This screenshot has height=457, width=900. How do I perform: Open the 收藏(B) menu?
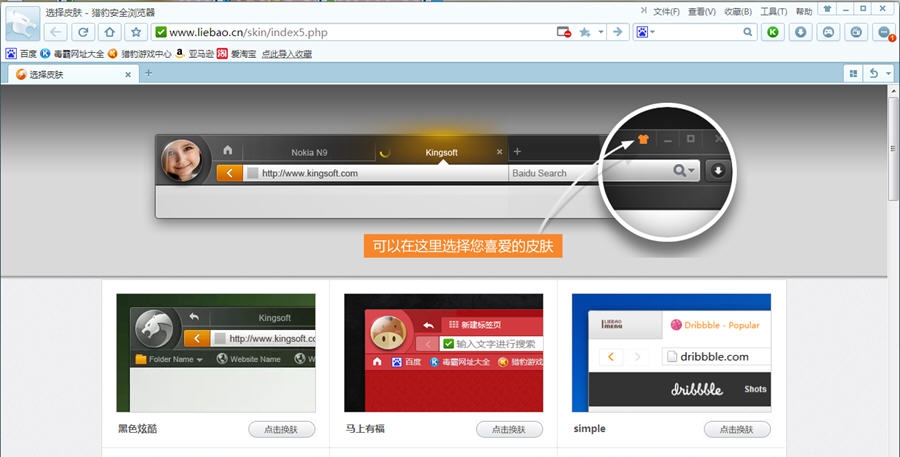738,11
